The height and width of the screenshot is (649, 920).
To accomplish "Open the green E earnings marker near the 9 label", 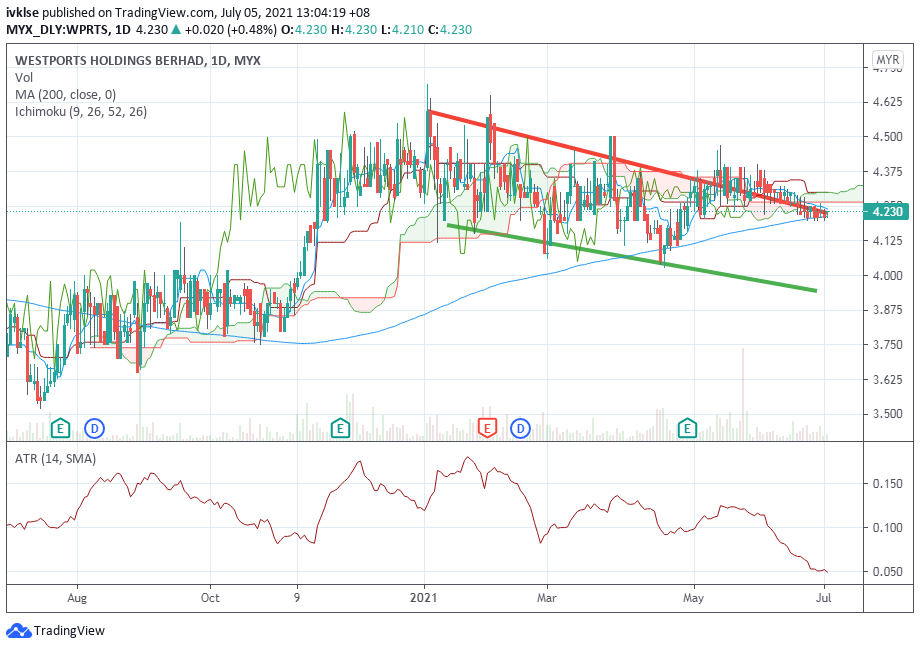I will coord(340,428).
